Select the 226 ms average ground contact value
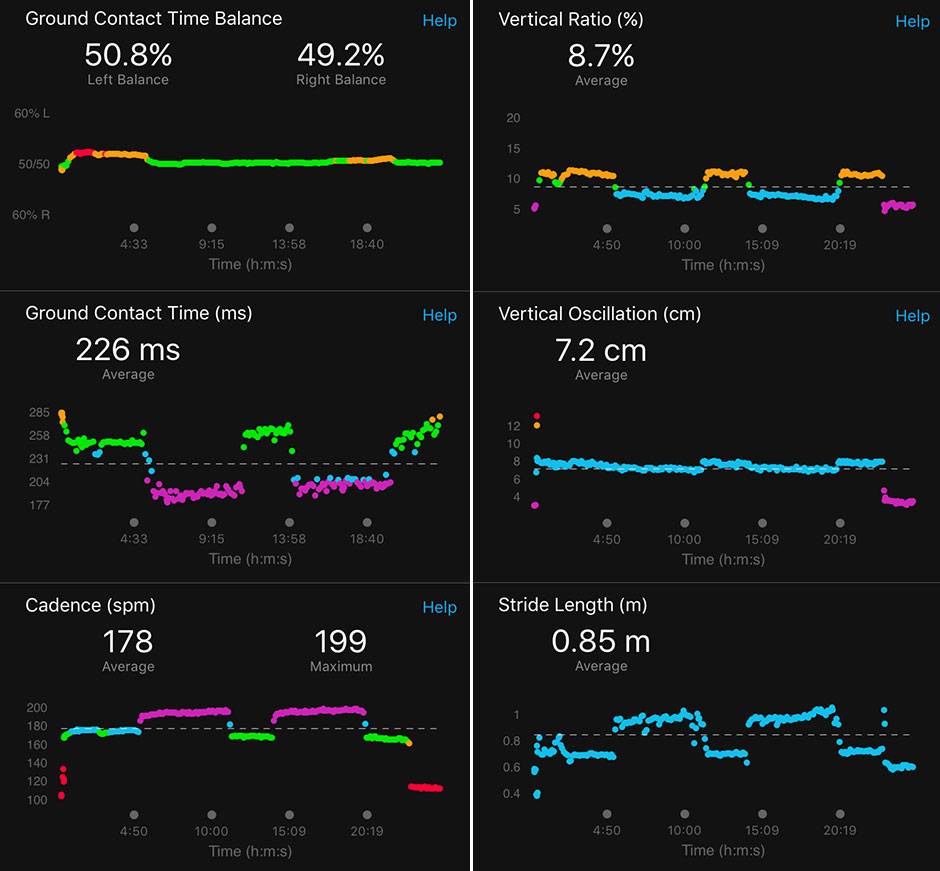The image size is (940, 871). pyautogui.click(x=128, y=351)
